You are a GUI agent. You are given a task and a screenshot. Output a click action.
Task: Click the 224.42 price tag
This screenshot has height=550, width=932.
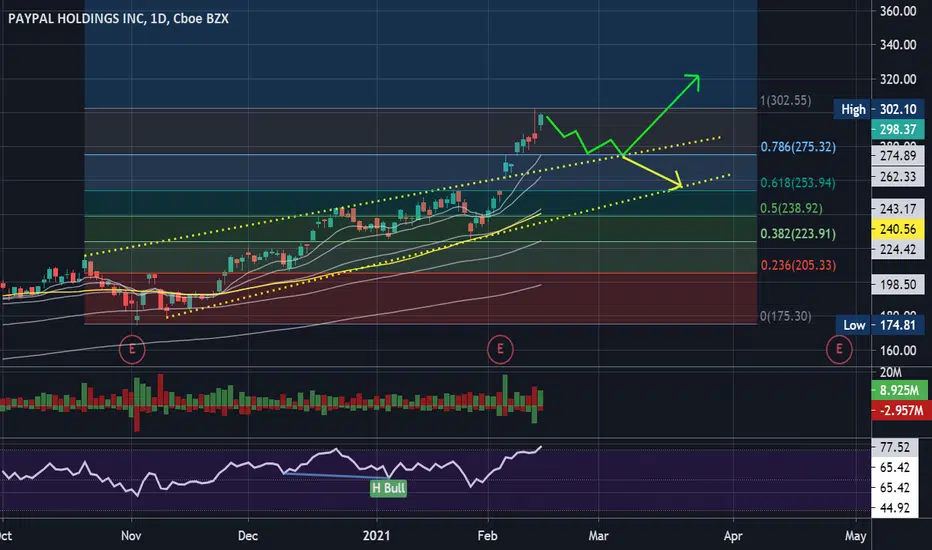click(x=898, y=249)
